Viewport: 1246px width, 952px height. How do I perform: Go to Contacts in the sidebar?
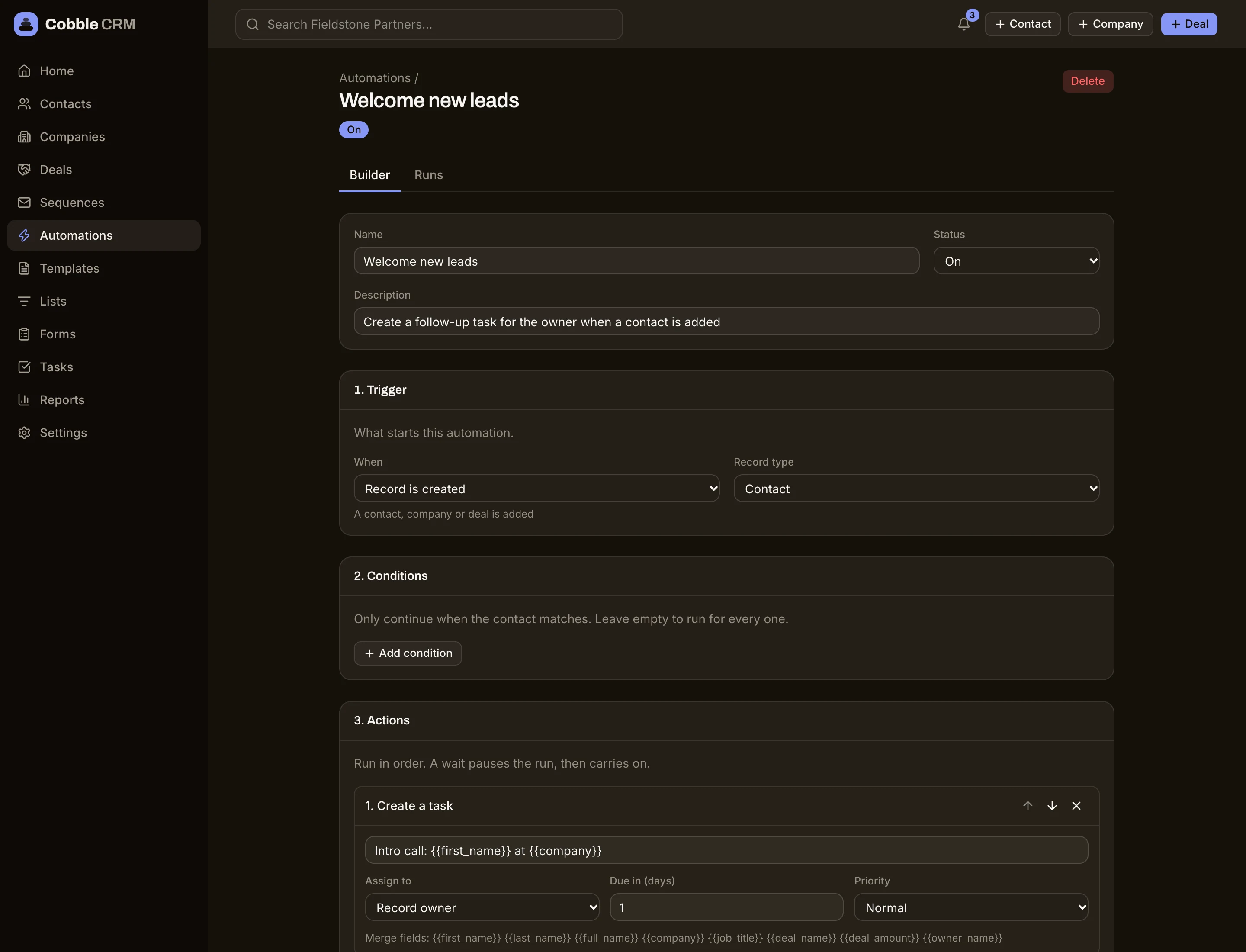[x=104, y=104]
